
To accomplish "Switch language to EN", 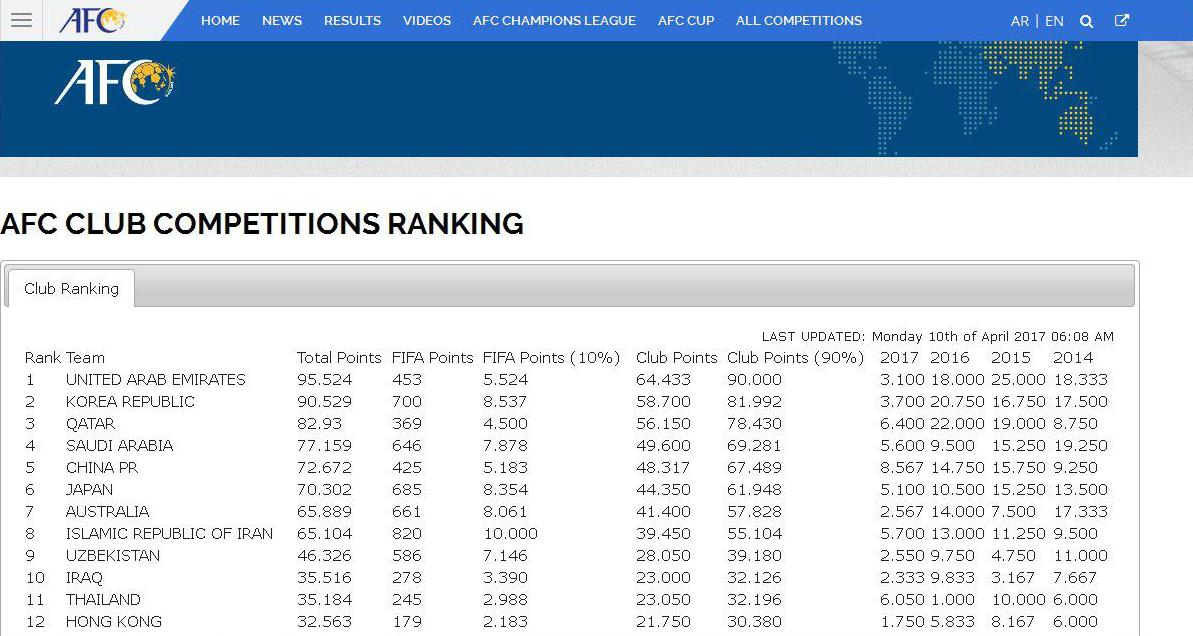I will tap(1055, 21).
